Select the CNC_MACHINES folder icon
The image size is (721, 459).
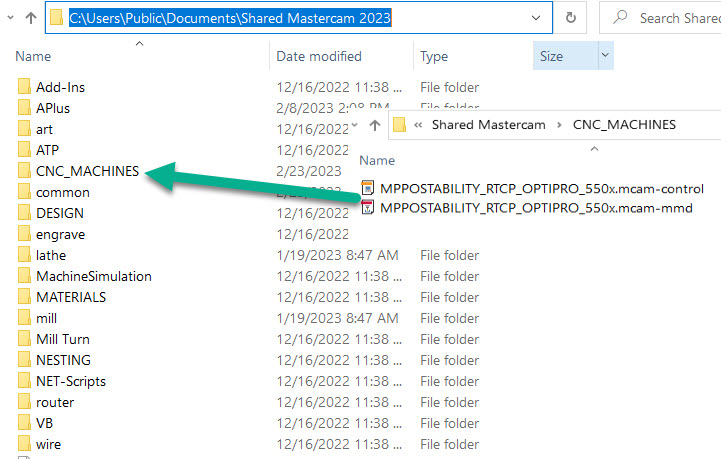coord(24,170)
